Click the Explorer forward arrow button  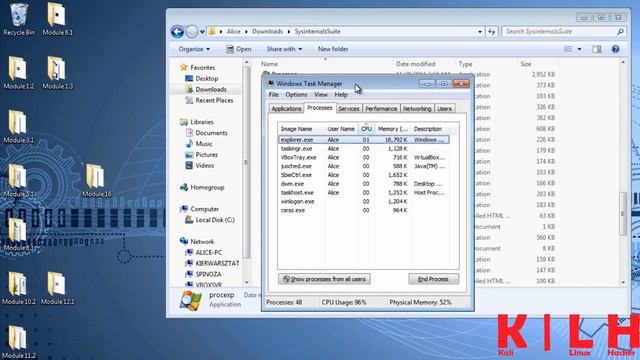(191, 31)
